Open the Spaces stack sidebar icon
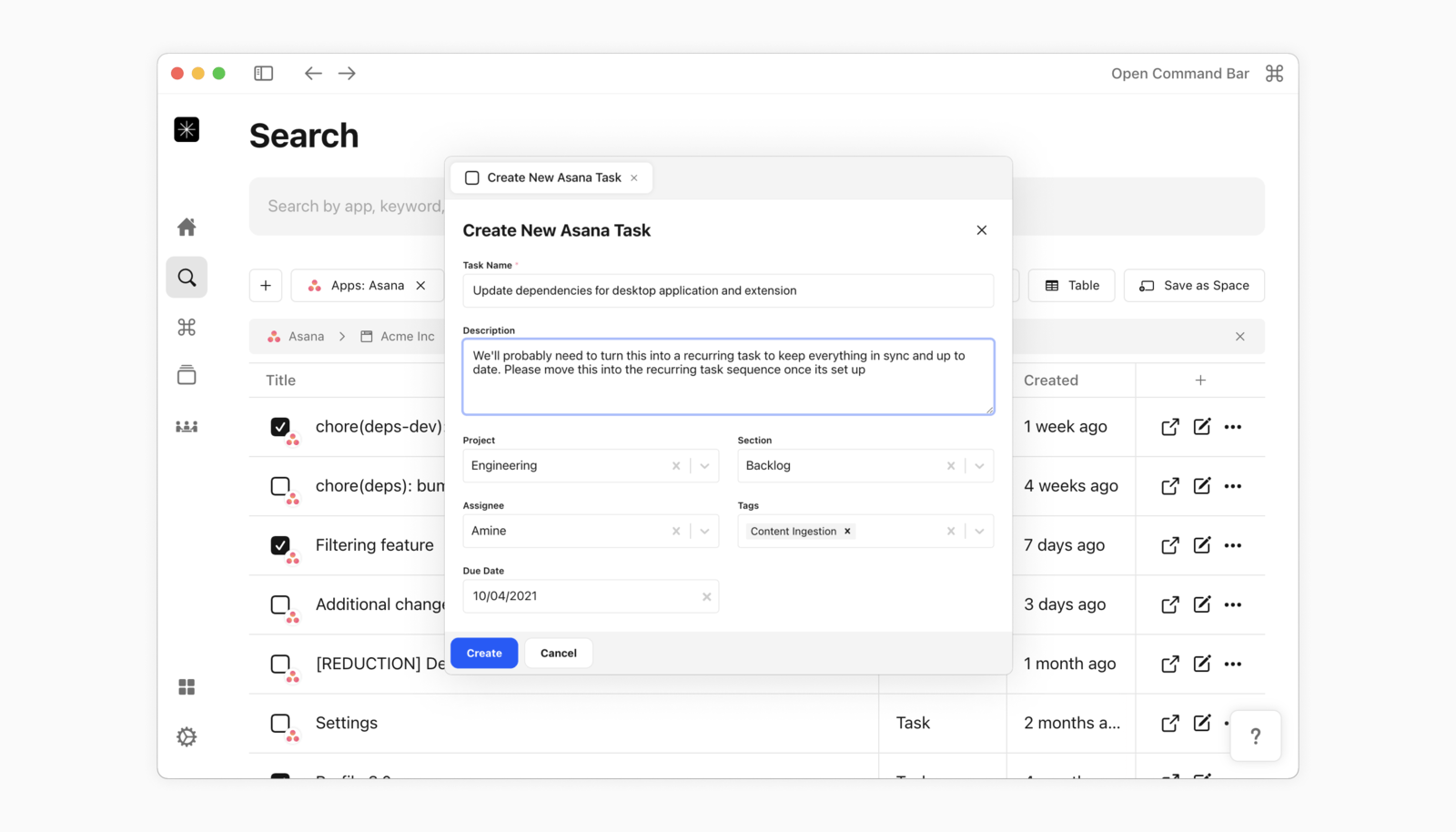The height and width of the screenshot is (832, 1456). [187, 375]
